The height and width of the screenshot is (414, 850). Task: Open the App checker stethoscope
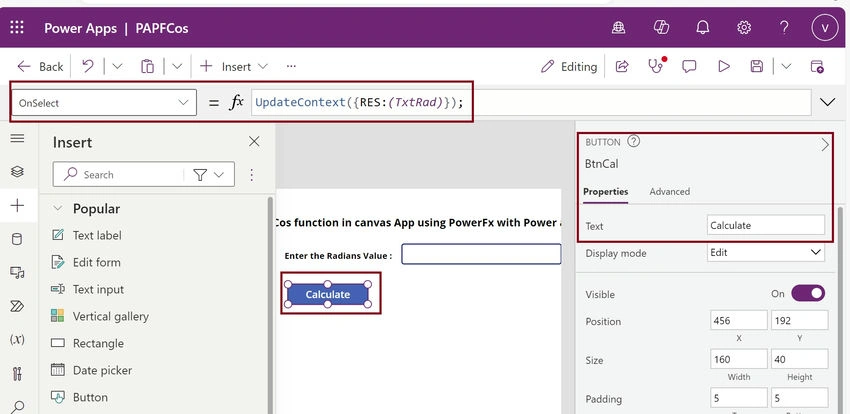coord(656,66)
